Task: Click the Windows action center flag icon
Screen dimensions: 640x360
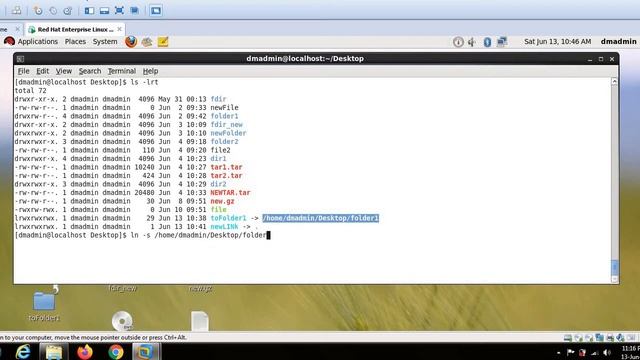Action: (x=570, y=352)
